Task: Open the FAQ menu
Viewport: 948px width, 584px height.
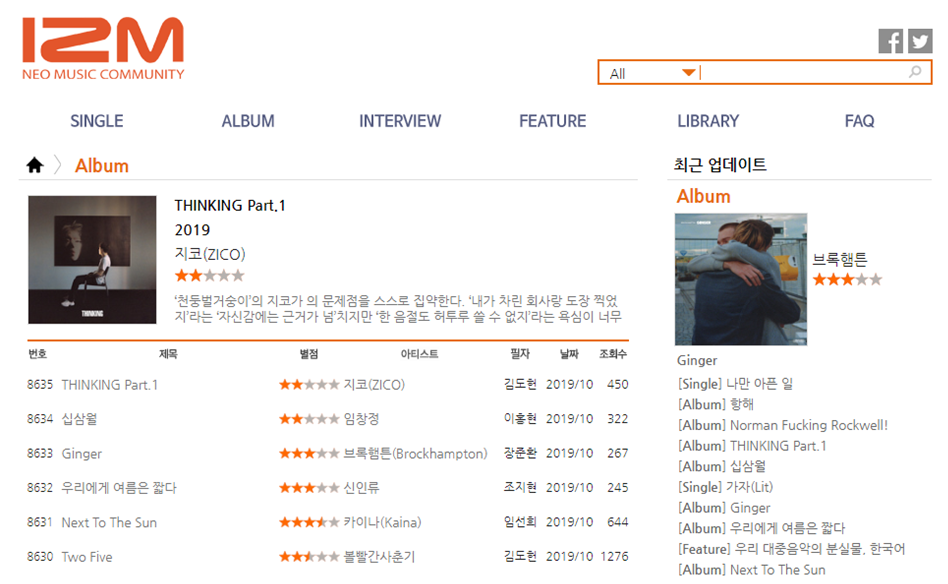Action: [859, 121]
